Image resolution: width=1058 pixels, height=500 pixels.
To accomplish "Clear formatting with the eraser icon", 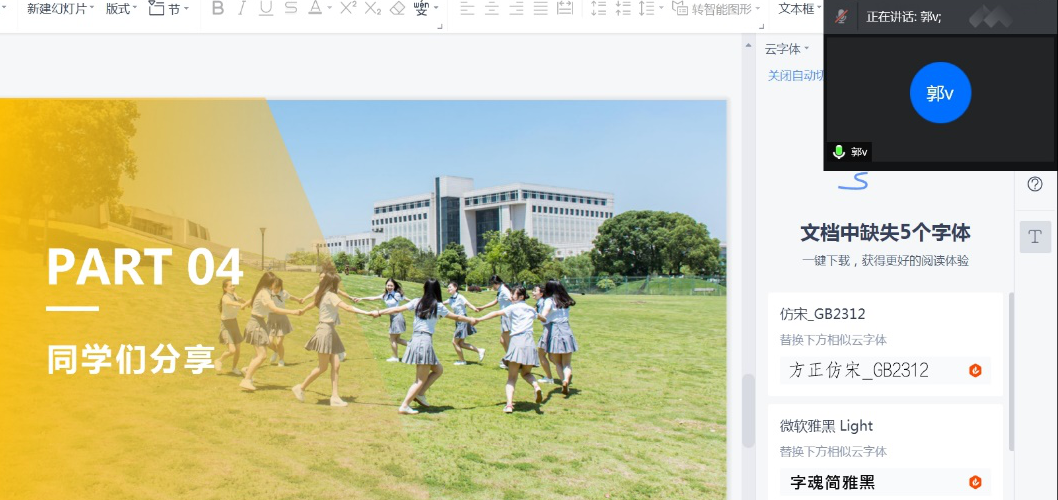I will point(397,9).
